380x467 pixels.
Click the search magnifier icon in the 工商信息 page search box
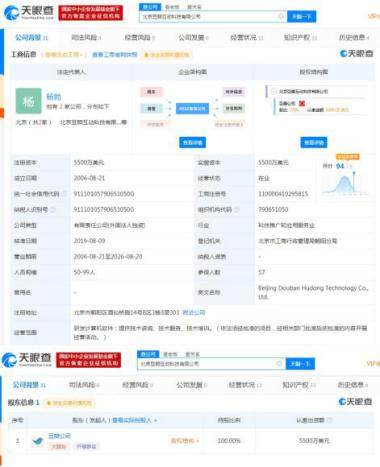point(281,16)
